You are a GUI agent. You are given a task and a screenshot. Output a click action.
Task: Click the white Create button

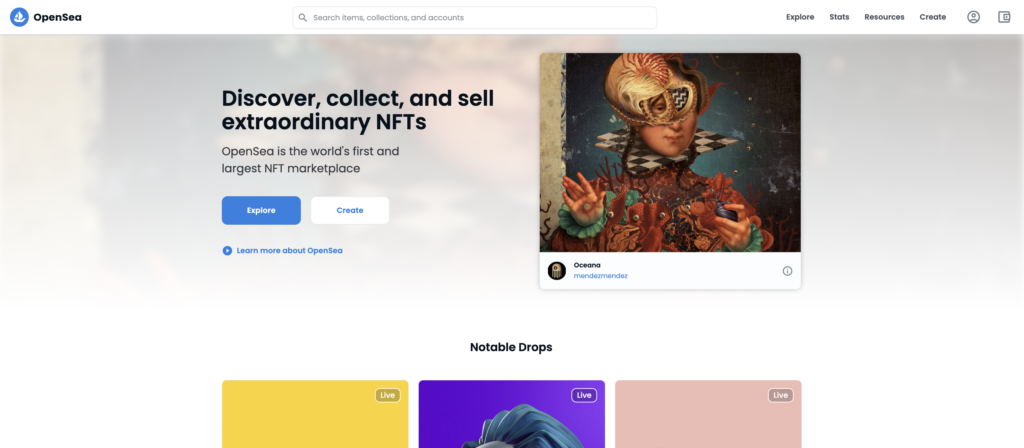click(350, 210)
